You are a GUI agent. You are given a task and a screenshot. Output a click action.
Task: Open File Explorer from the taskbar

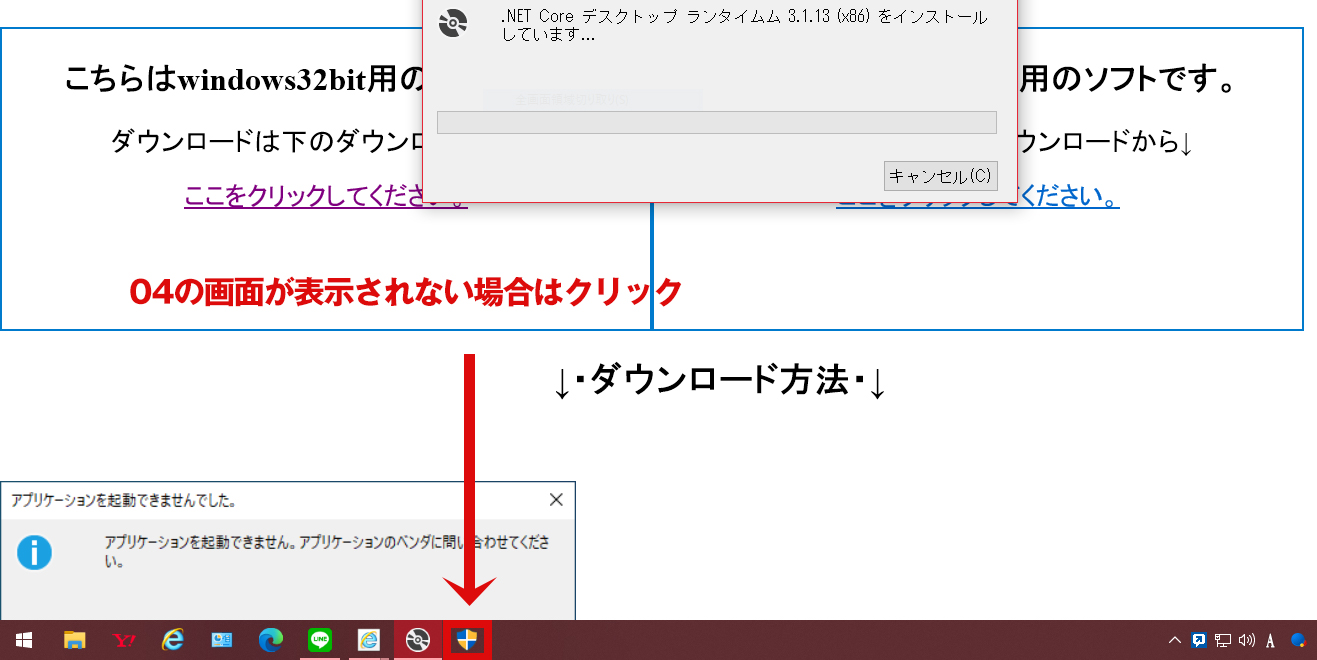[x=74, y=640]
